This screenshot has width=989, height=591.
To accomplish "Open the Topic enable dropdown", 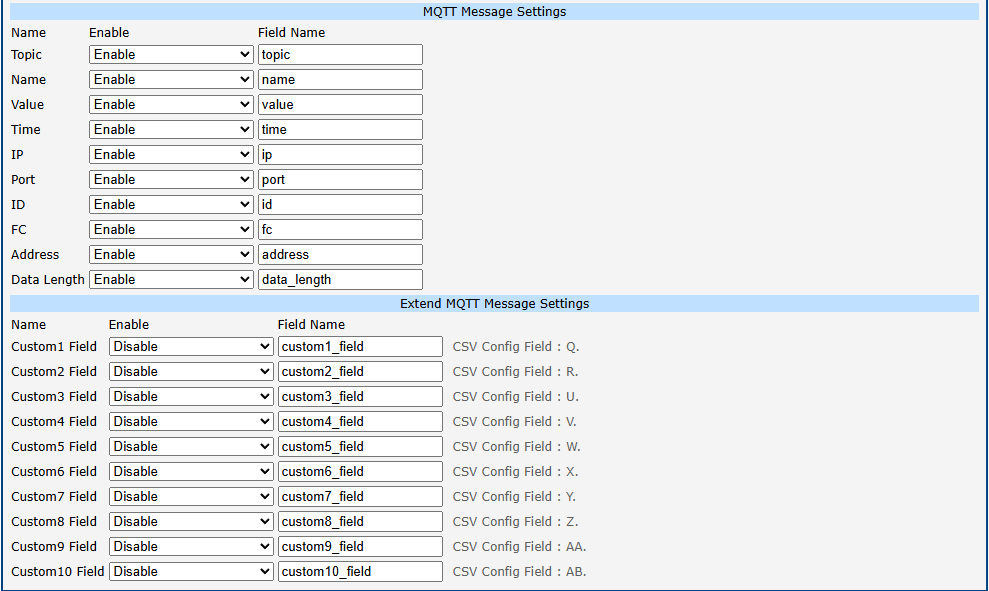I will click(171, 54).
